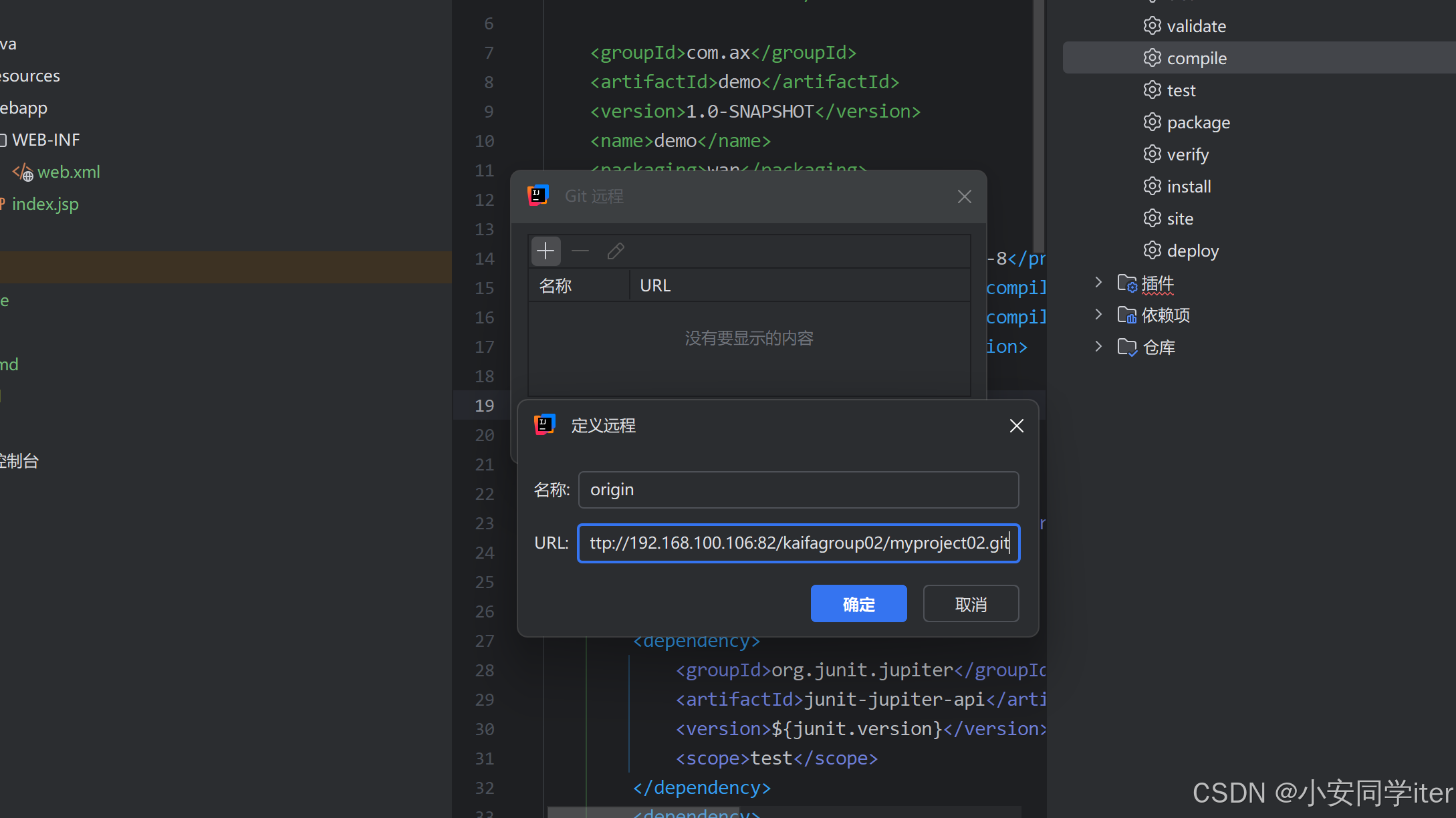
Task: Close the 定义远程 dialog
Action: 1016,426
